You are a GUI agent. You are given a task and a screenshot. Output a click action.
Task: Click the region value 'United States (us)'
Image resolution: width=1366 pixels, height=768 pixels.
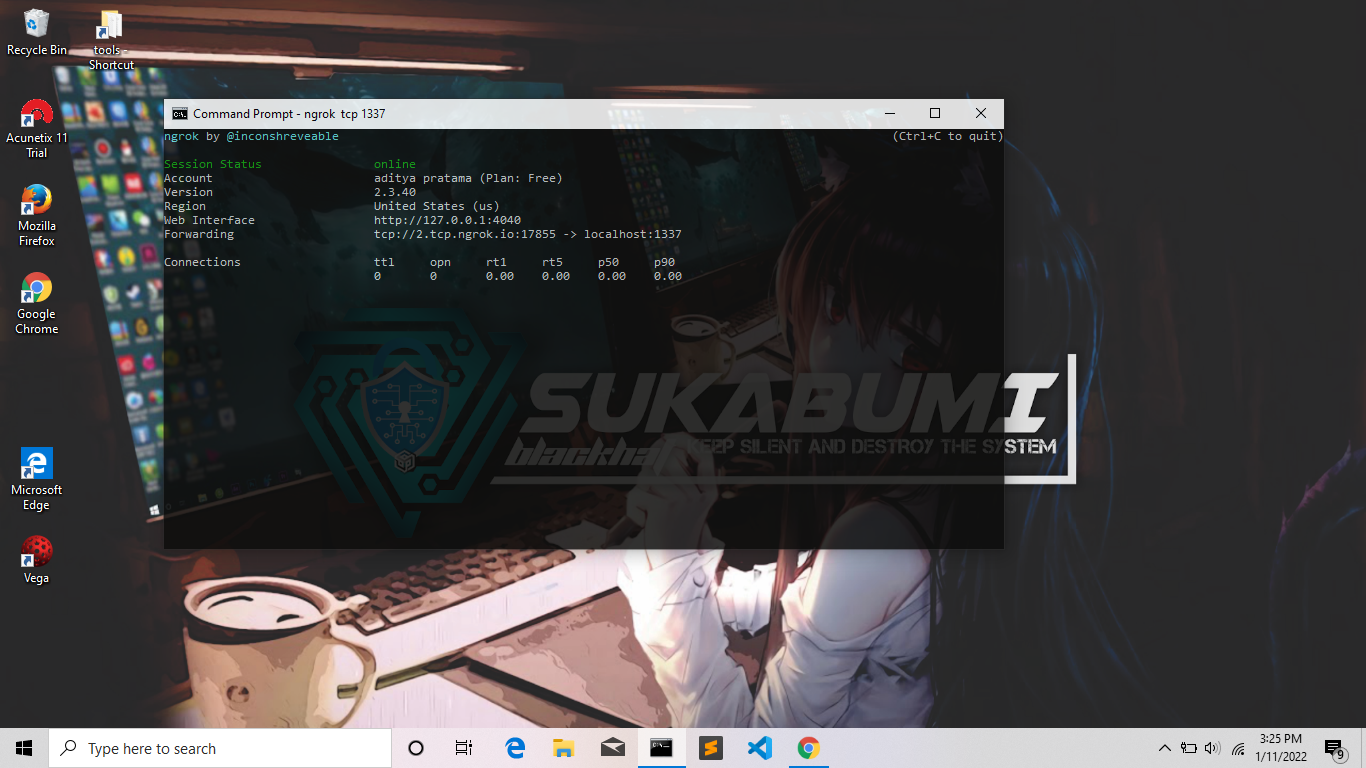pos(437,206)
